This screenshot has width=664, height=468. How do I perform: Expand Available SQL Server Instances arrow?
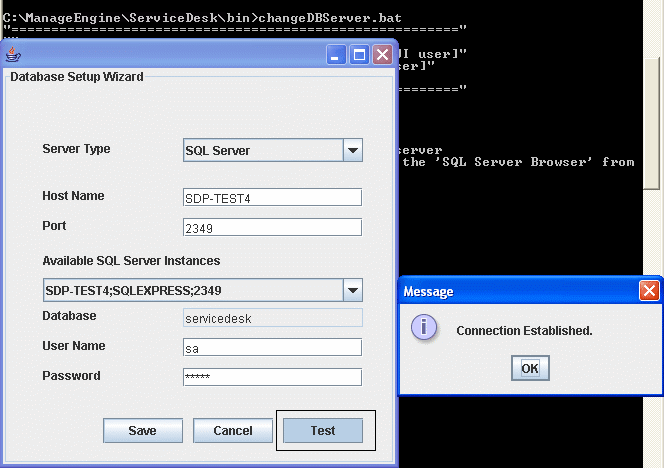[353, 290]
